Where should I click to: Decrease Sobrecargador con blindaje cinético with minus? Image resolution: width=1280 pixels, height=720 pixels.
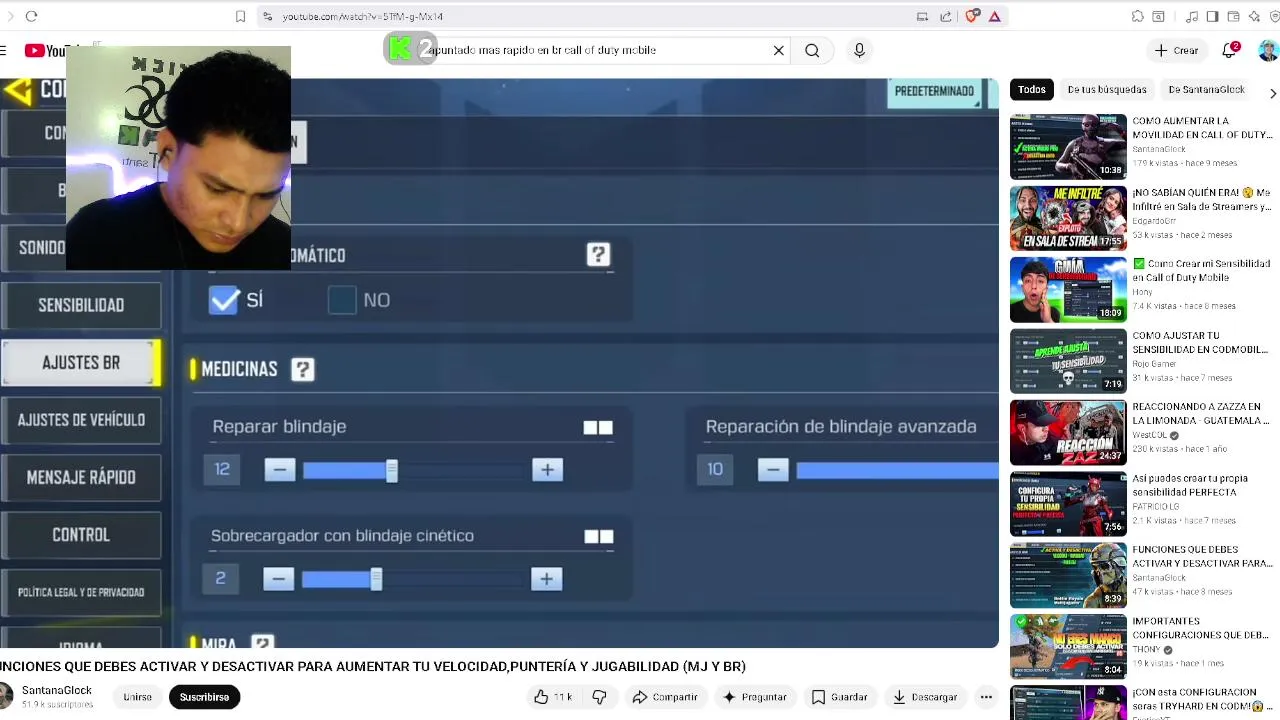click(279, 579)
